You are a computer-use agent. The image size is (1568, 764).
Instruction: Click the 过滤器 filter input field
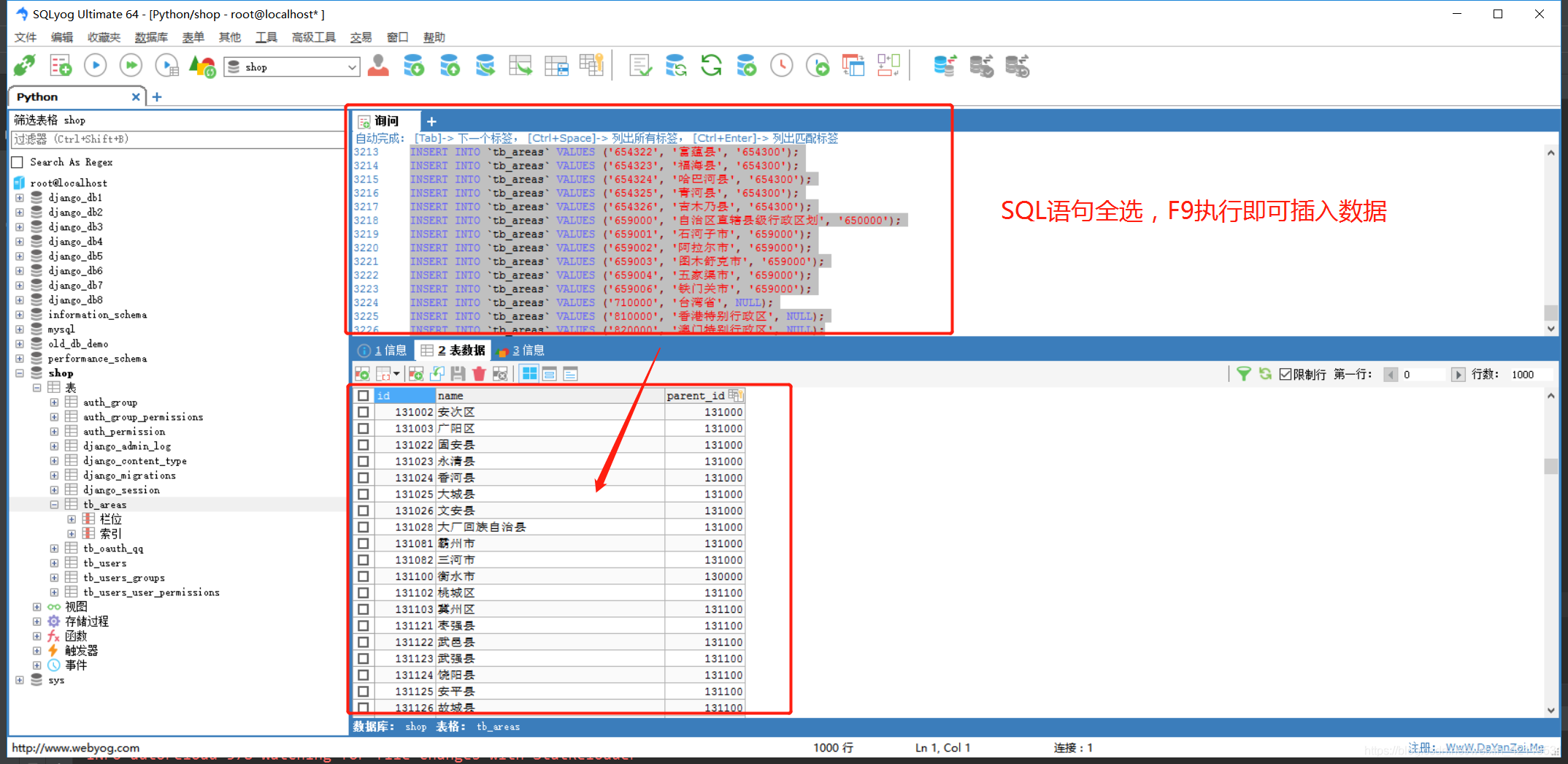coord(177,140)
